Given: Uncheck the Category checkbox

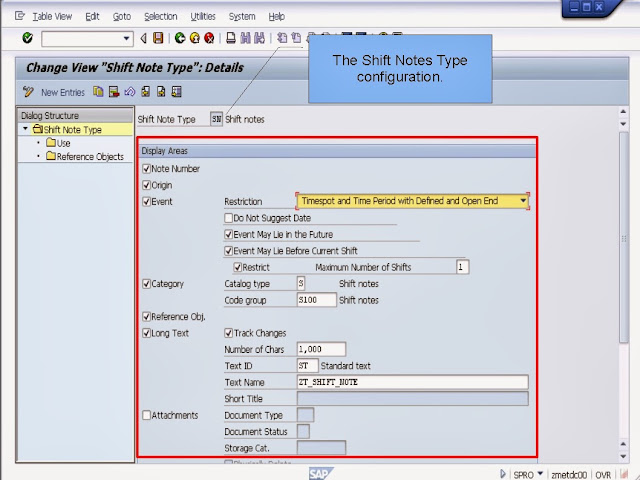Looking at the screenshot, I should 147,284.
